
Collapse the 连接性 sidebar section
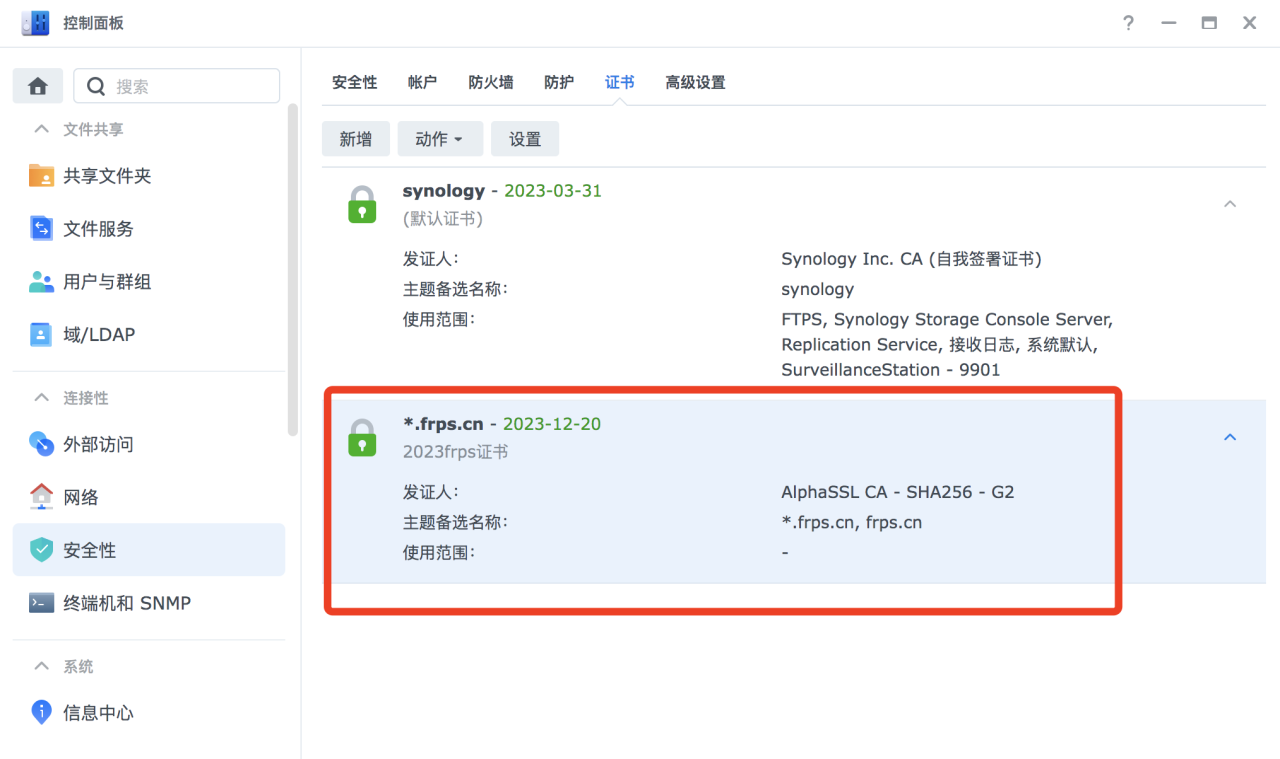41,397
